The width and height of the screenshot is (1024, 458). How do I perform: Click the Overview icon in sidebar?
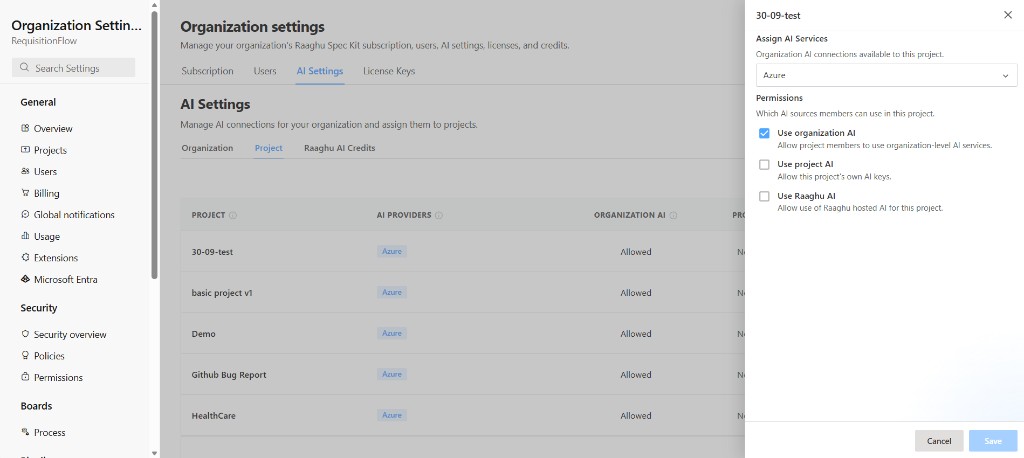25,129
